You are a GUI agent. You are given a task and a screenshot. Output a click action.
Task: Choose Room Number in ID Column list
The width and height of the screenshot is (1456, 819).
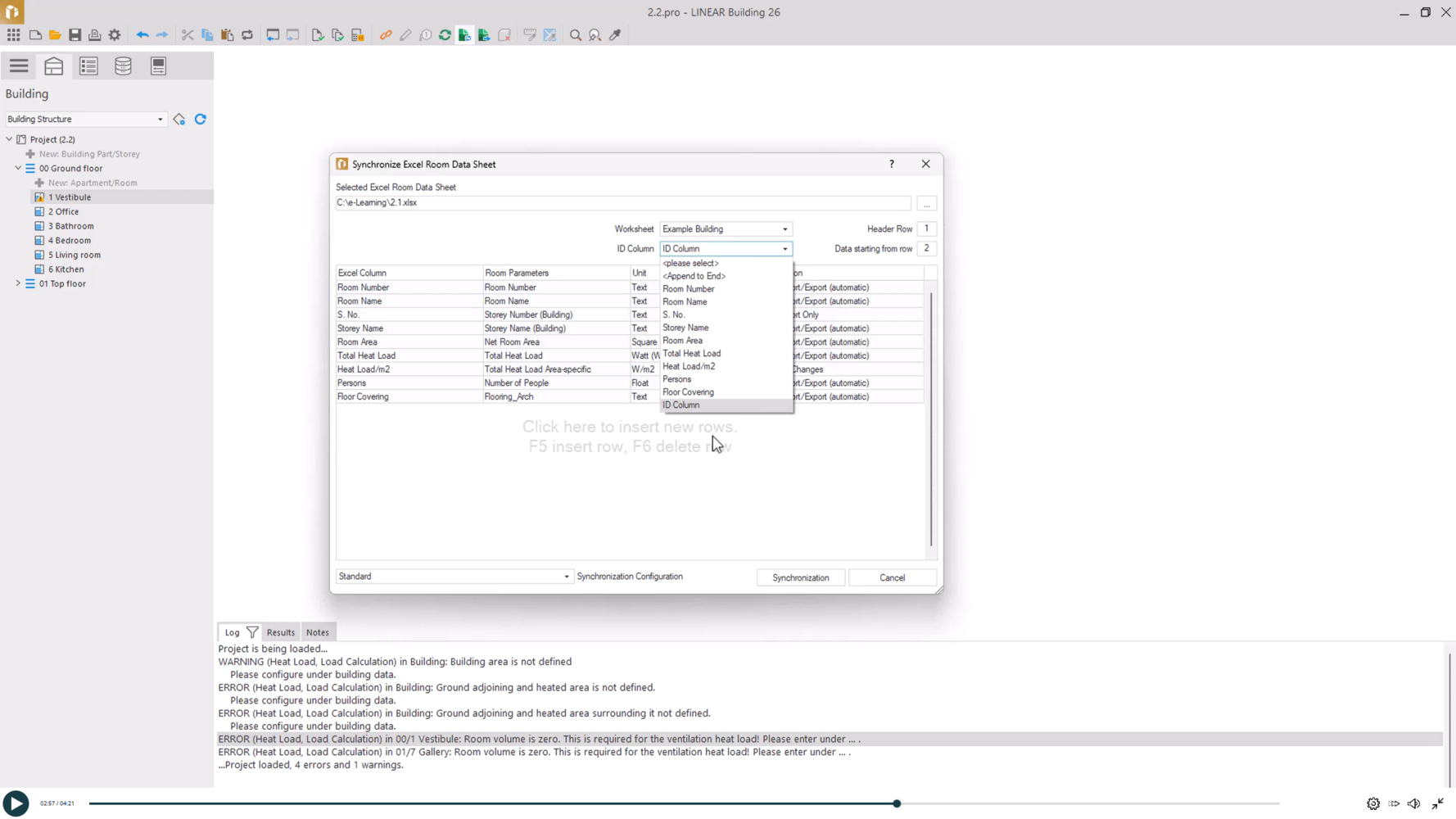[x=689, y=289]
